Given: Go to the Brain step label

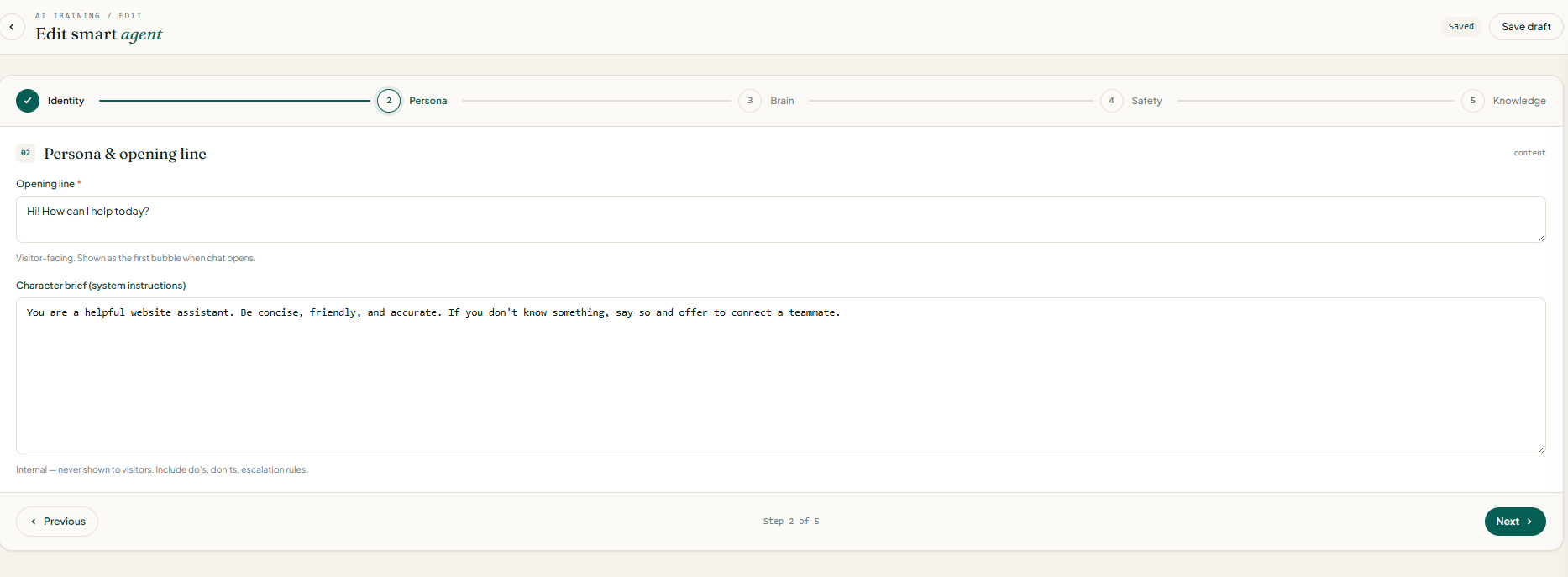Looking at the screenshot, I should [782, 101].
